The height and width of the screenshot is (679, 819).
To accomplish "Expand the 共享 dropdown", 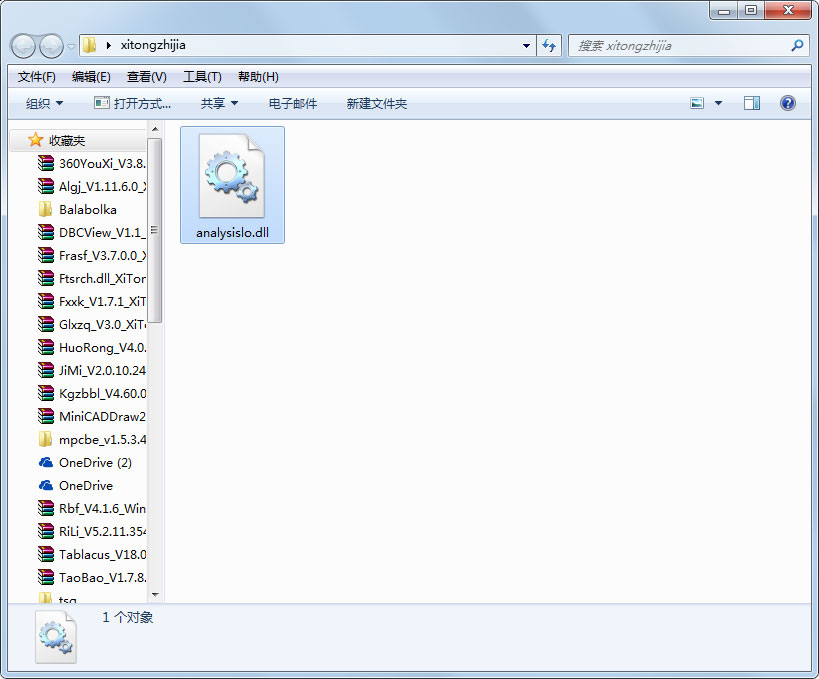I will (x=219, y=103).
